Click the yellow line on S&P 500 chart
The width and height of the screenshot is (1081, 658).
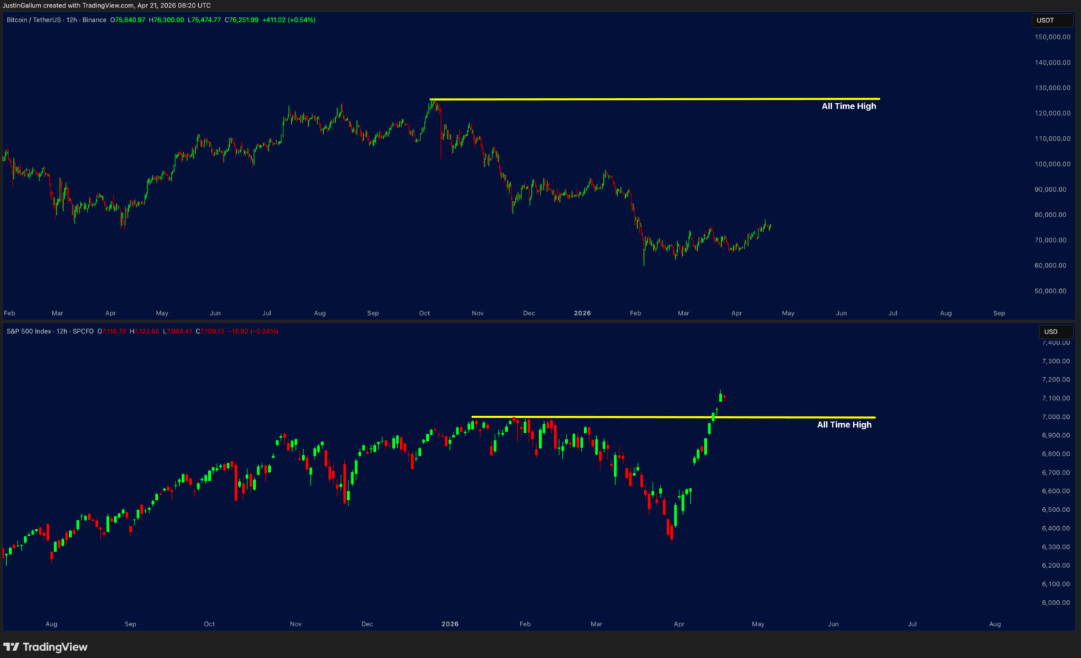[x=600, y=417]
